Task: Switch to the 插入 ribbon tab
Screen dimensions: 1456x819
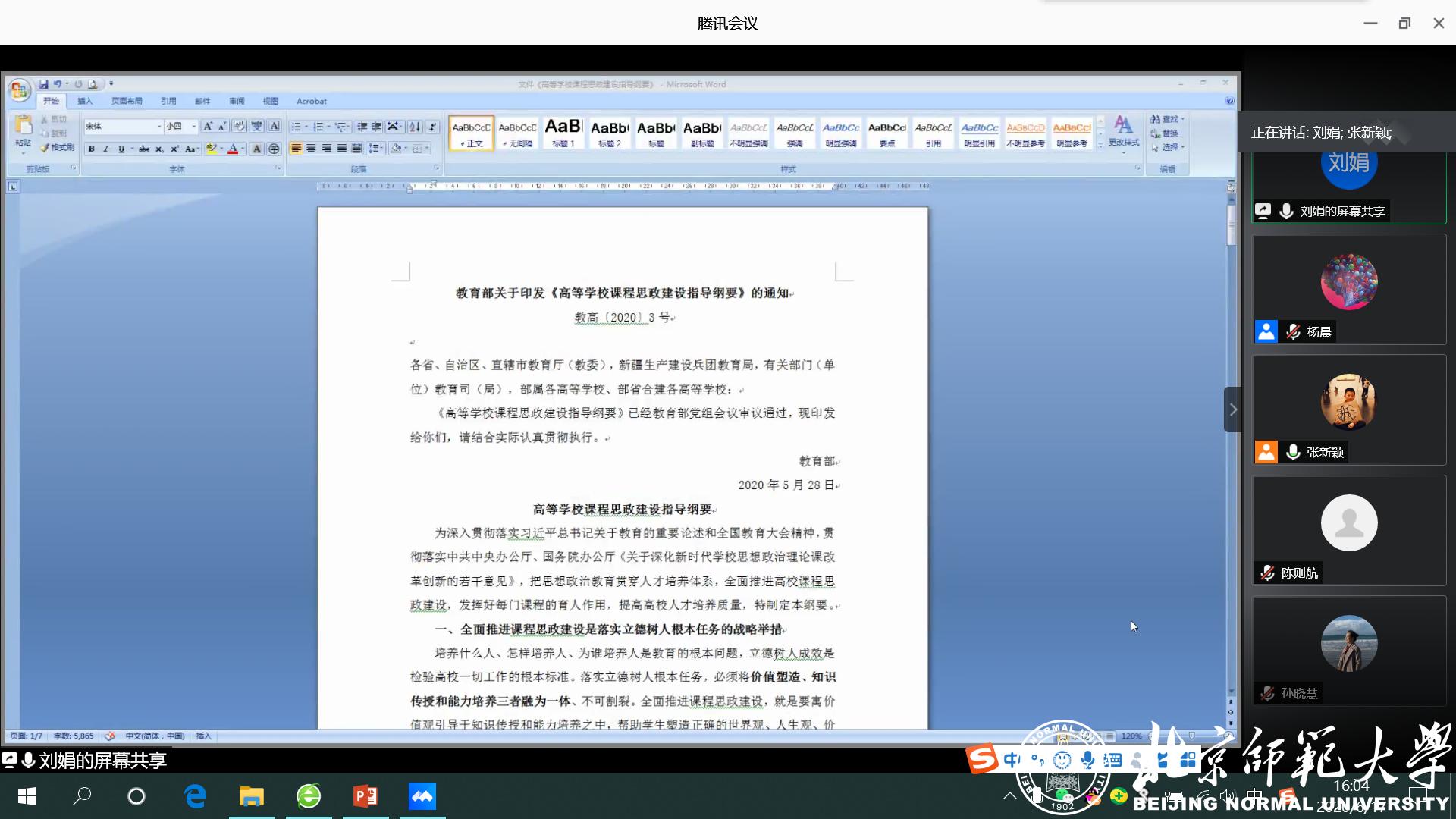Action: (85, 101)
